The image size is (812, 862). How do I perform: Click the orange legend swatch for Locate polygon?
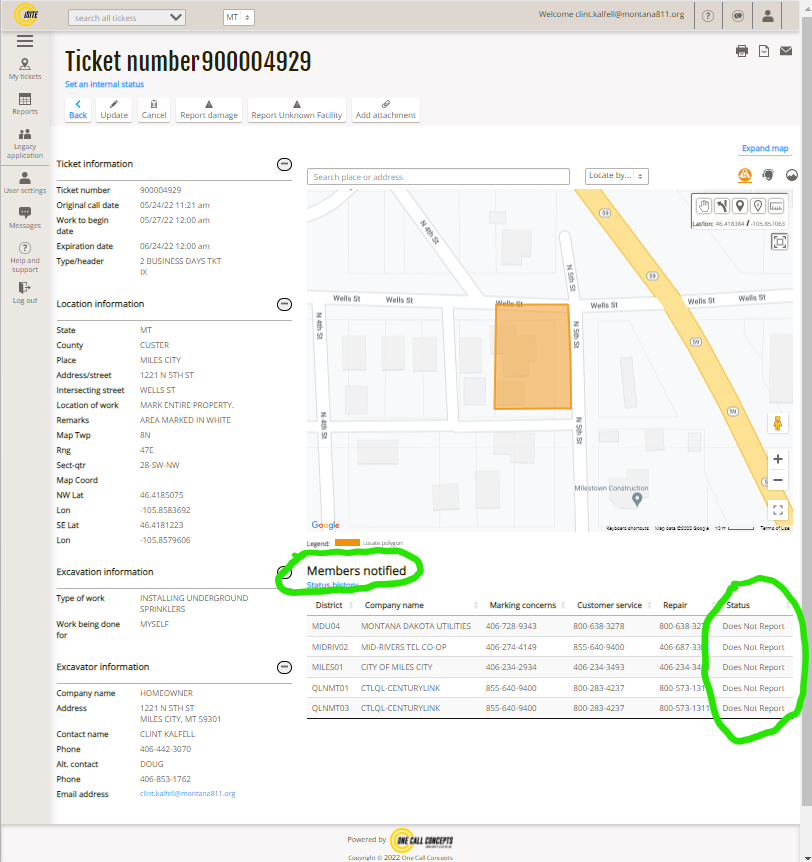point(347,543)
